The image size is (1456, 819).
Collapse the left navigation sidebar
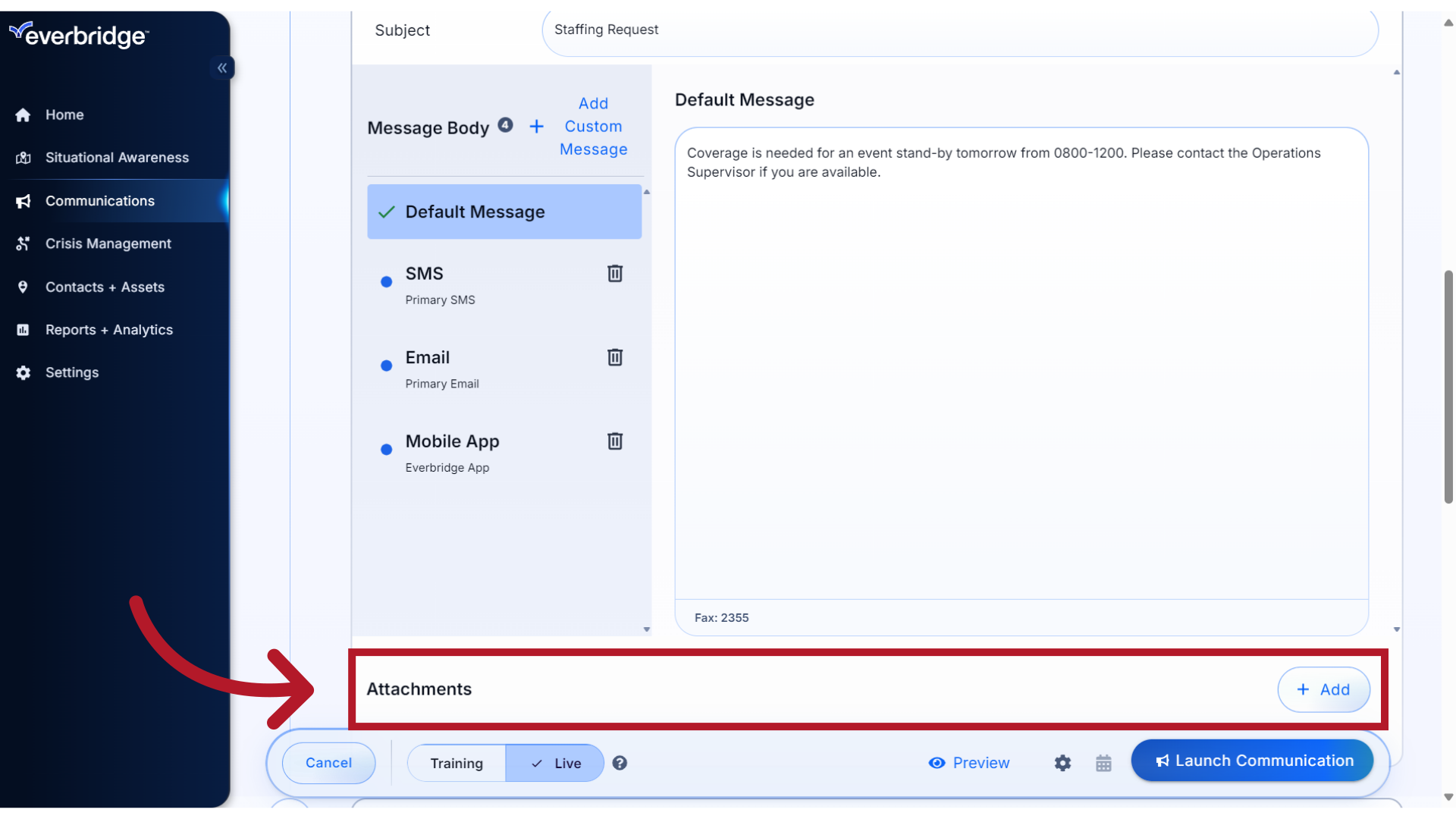click(222, 67)
